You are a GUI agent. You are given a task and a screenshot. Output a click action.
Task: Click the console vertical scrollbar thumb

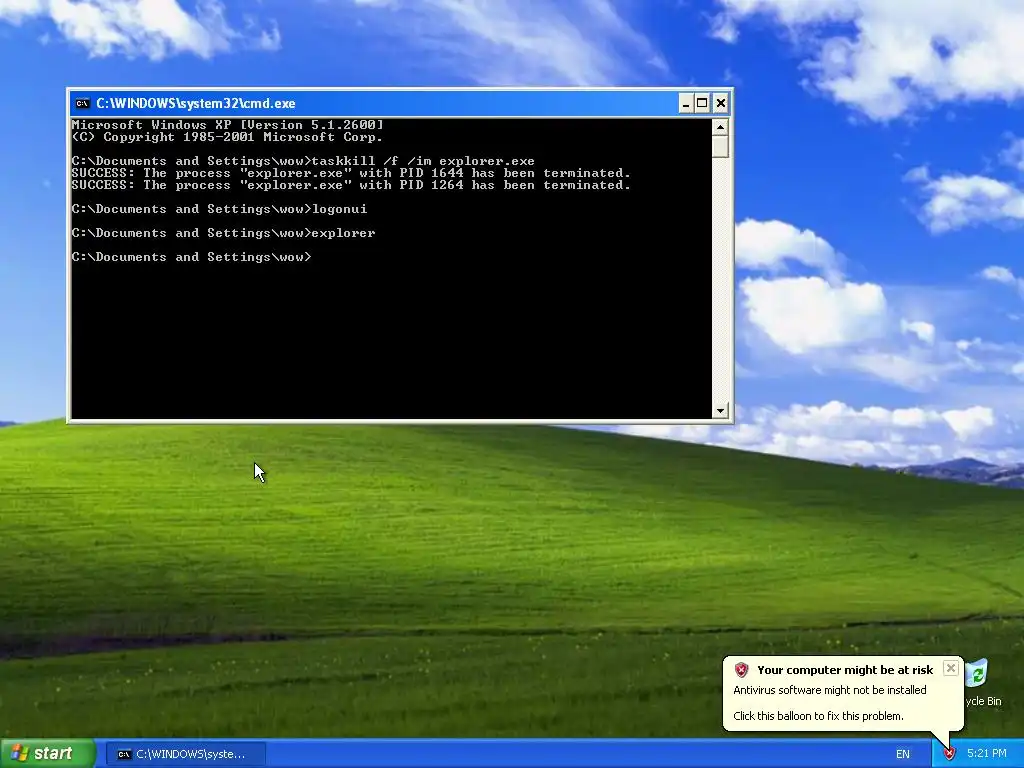(x=720, y=146)
